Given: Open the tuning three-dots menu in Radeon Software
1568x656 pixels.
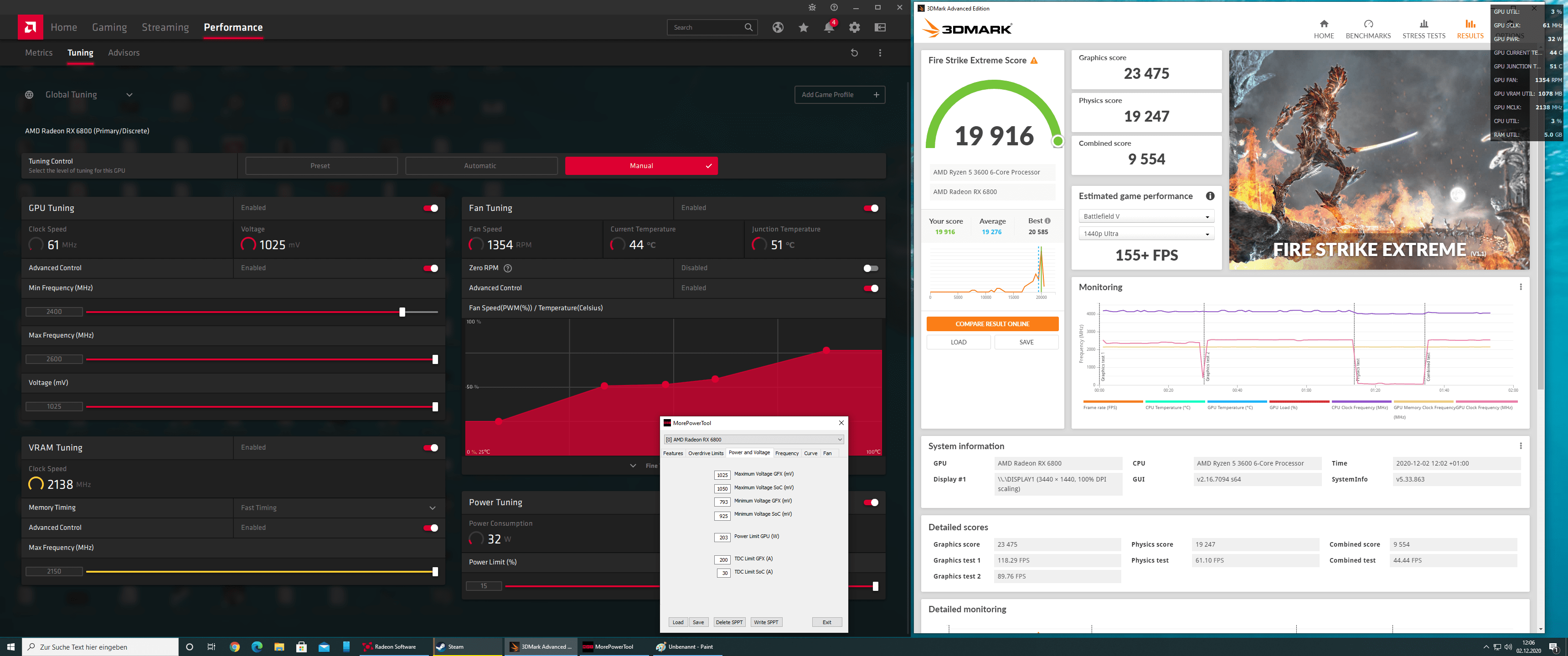Looking at the screenshot, I should pos(880,53).
